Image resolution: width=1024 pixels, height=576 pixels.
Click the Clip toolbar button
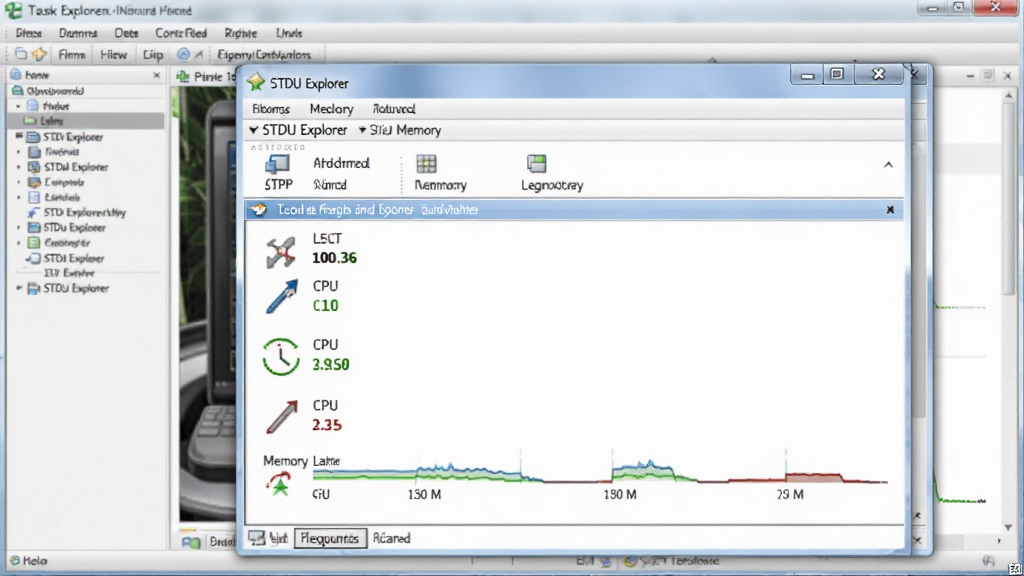click(x=153, y=55)
